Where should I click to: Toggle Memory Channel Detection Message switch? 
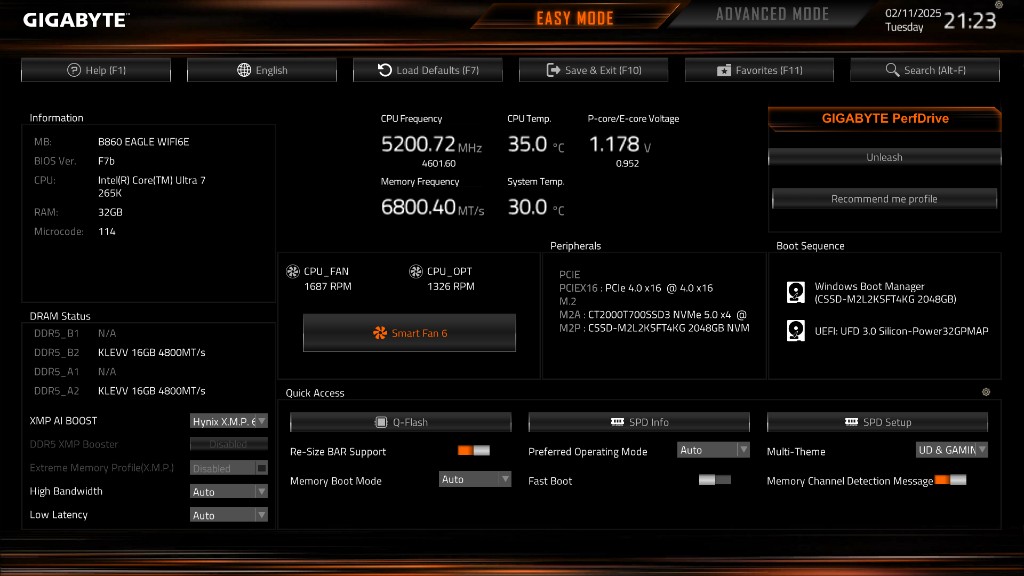click(950, 480)
